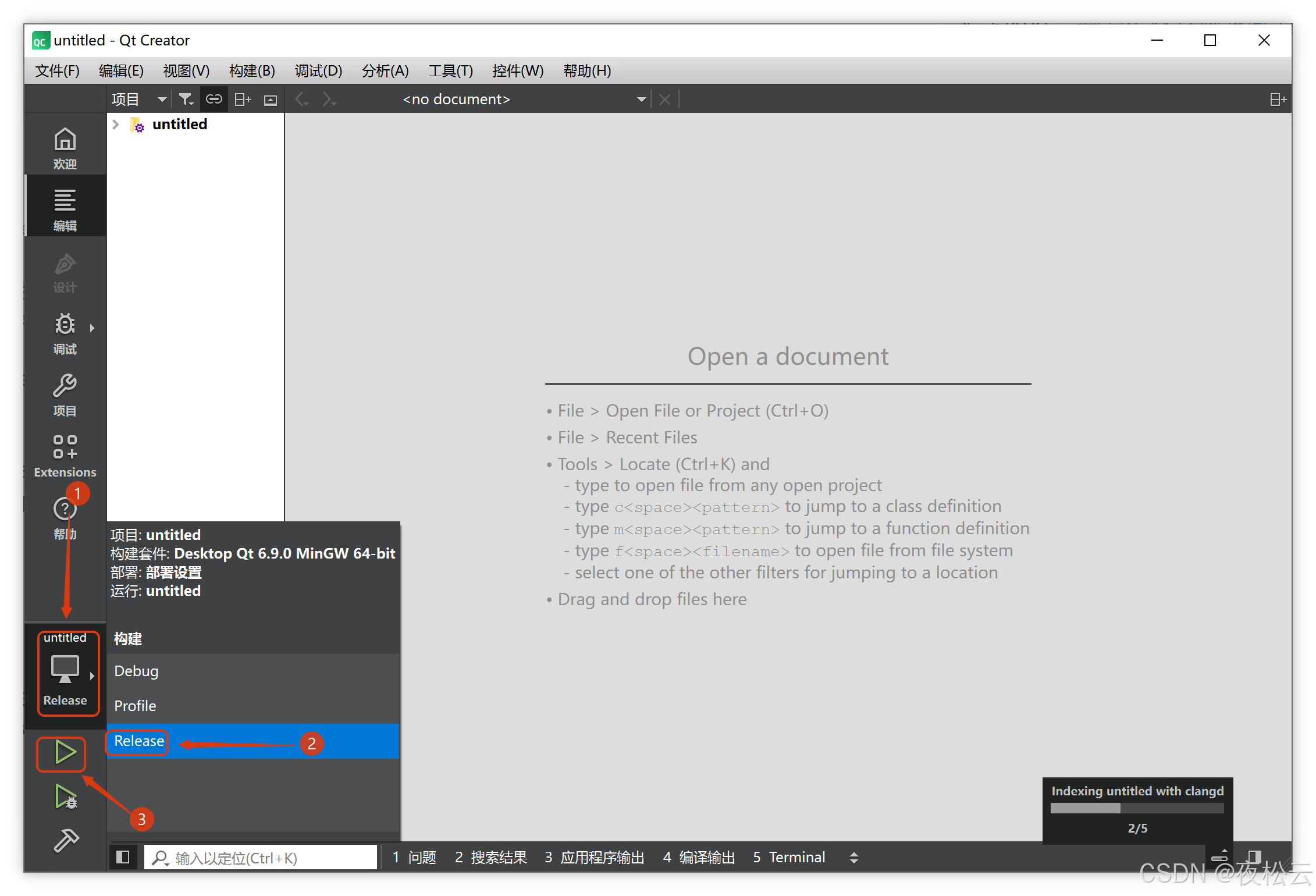This screenshot has height=896, width=1316.
Task: Click the Build hammer icon
Action: (x=65, y=841)
